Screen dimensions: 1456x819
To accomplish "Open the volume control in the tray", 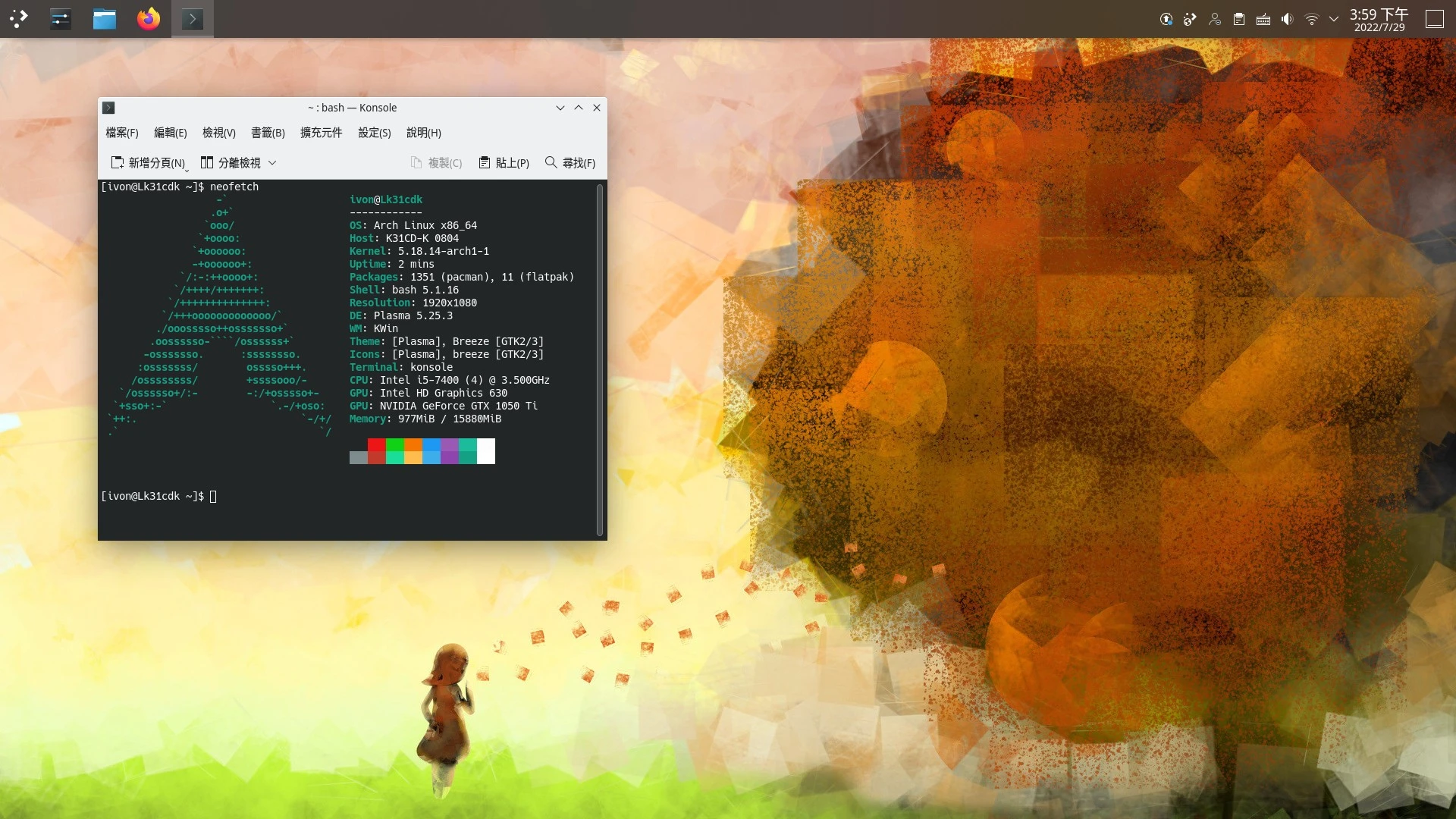I will click(1288, 19).
